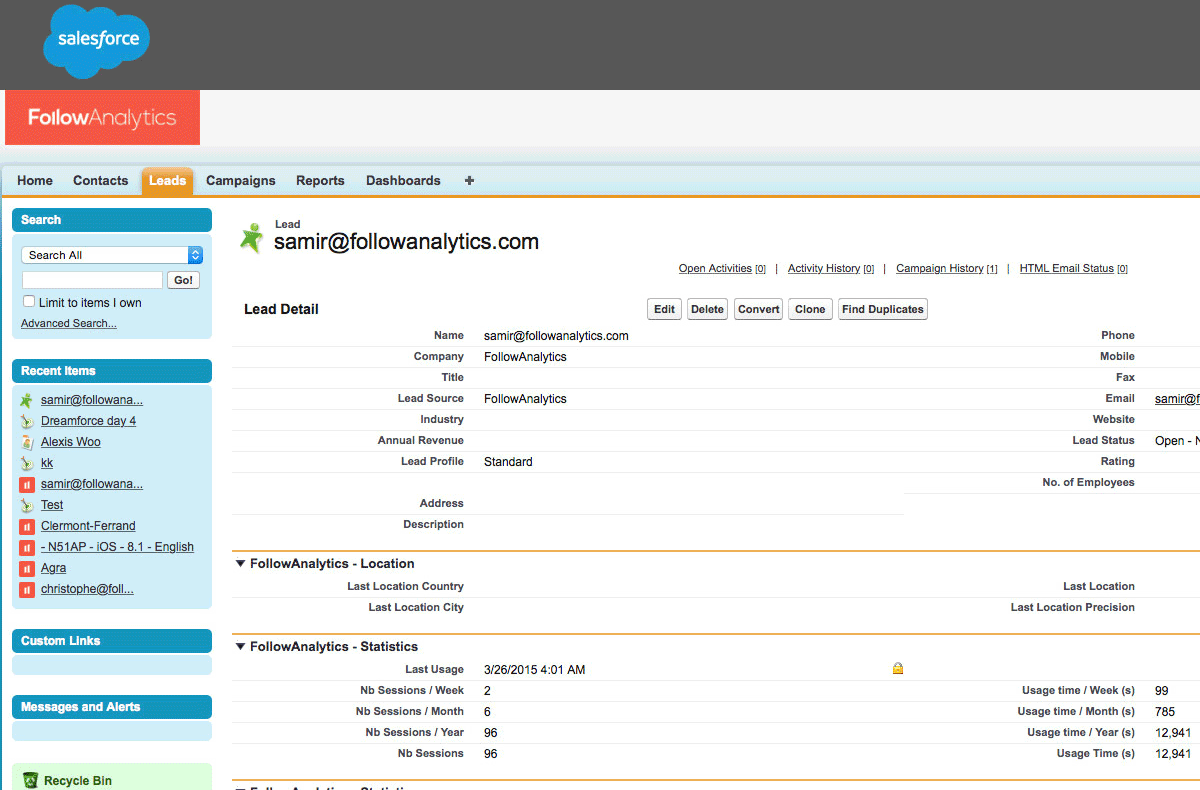This screenshot has width=1200, height=790.
Task: Click the Recycle Bin icon
Action: [30, 781]
